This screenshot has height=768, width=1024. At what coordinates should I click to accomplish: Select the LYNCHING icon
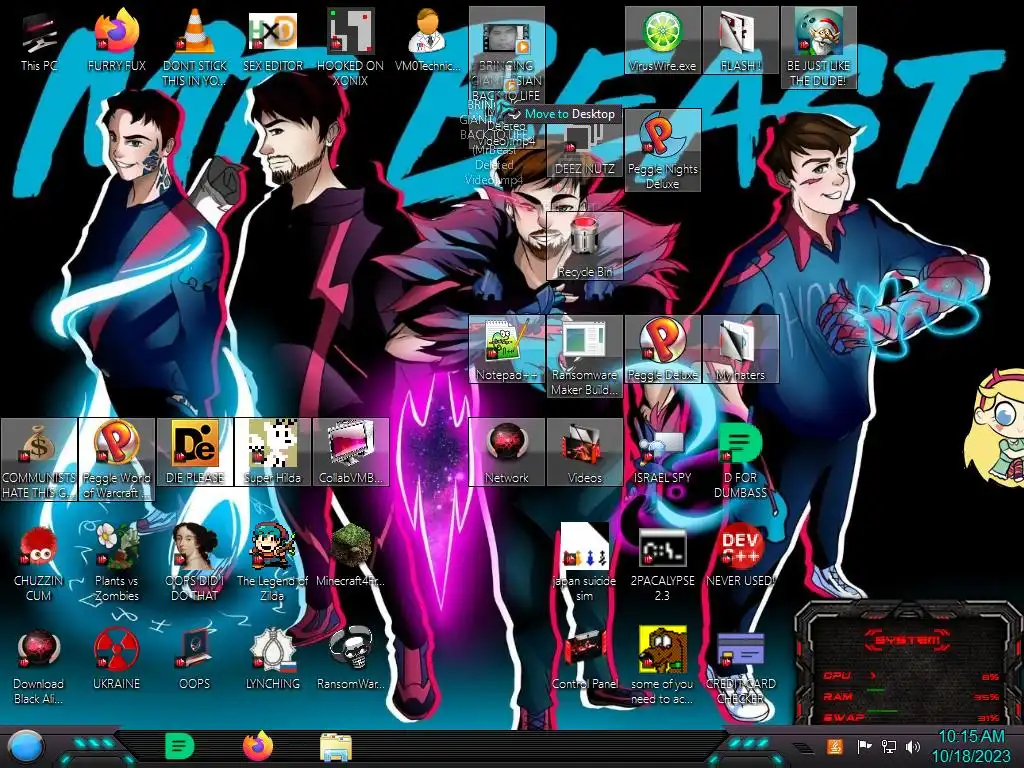pos(272,658)
